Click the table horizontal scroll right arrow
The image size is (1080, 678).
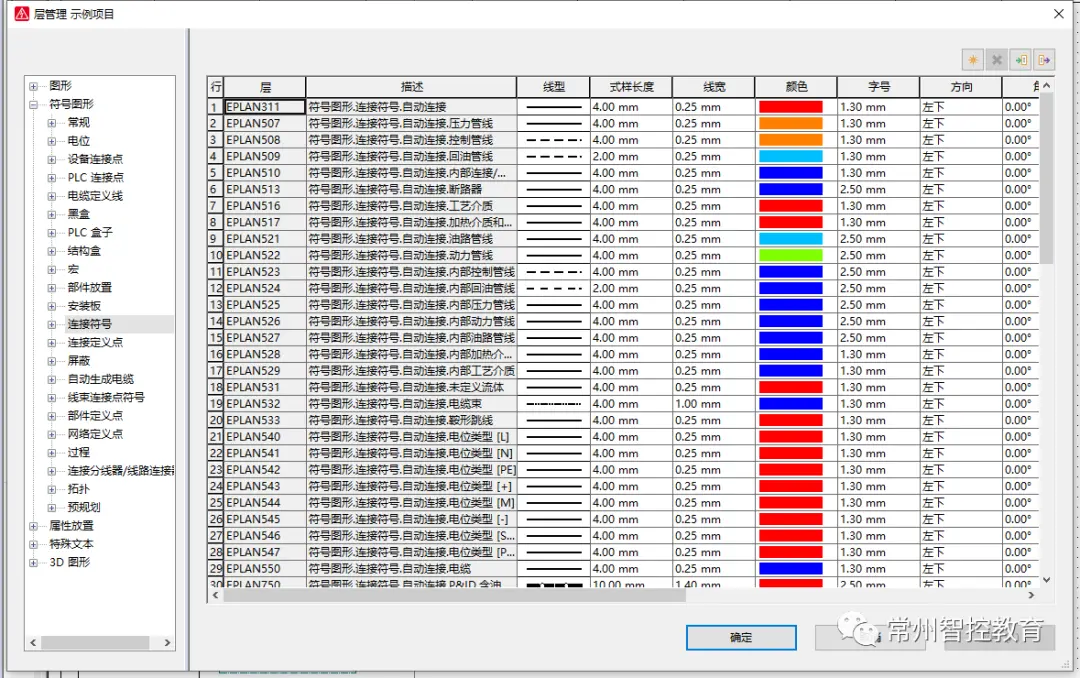(1030, 595)
